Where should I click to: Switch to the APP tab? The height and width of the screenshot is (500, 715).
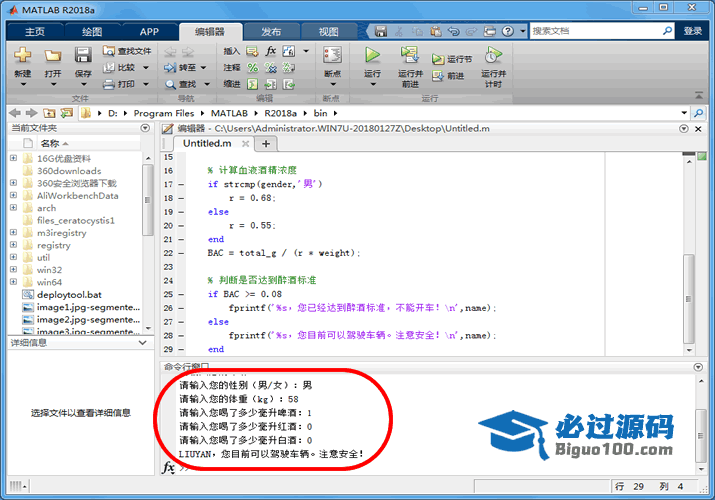pos(149,31)
